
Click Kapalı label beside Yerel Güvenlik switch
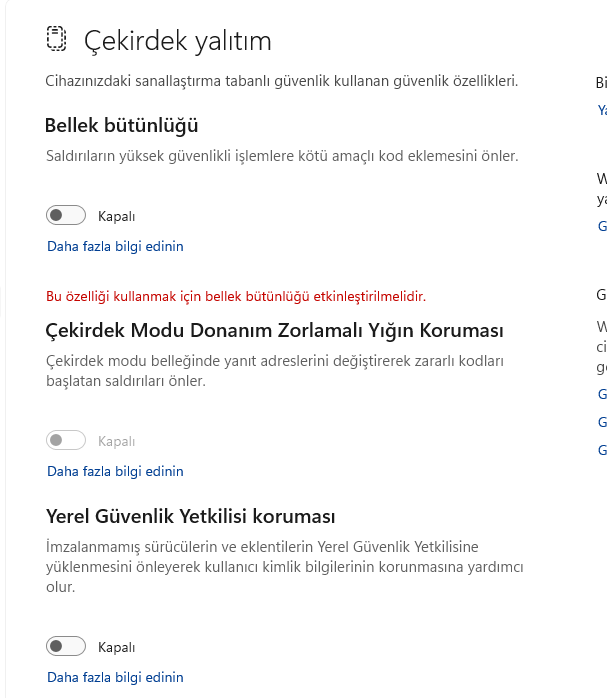[x=116, y=647]
